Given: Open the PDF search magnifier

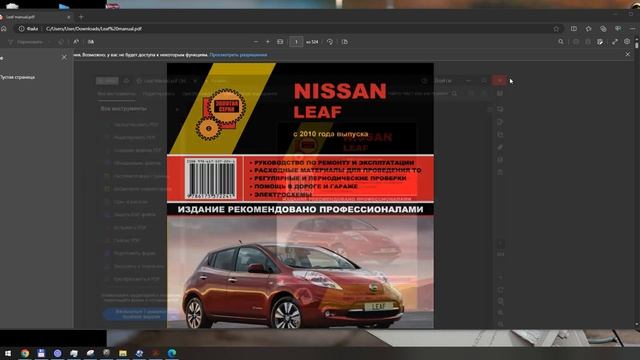Looking at the screenshot, I should pyautogui.click(x=561, y=42).
